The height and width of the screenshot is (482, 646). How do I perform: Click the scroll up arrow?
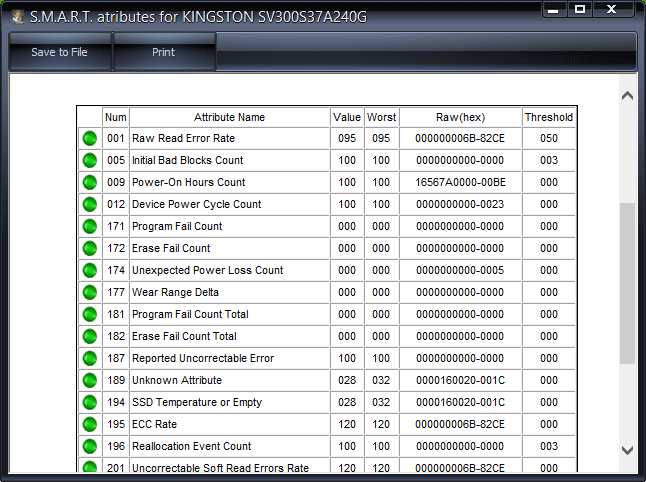click(627, 96)
